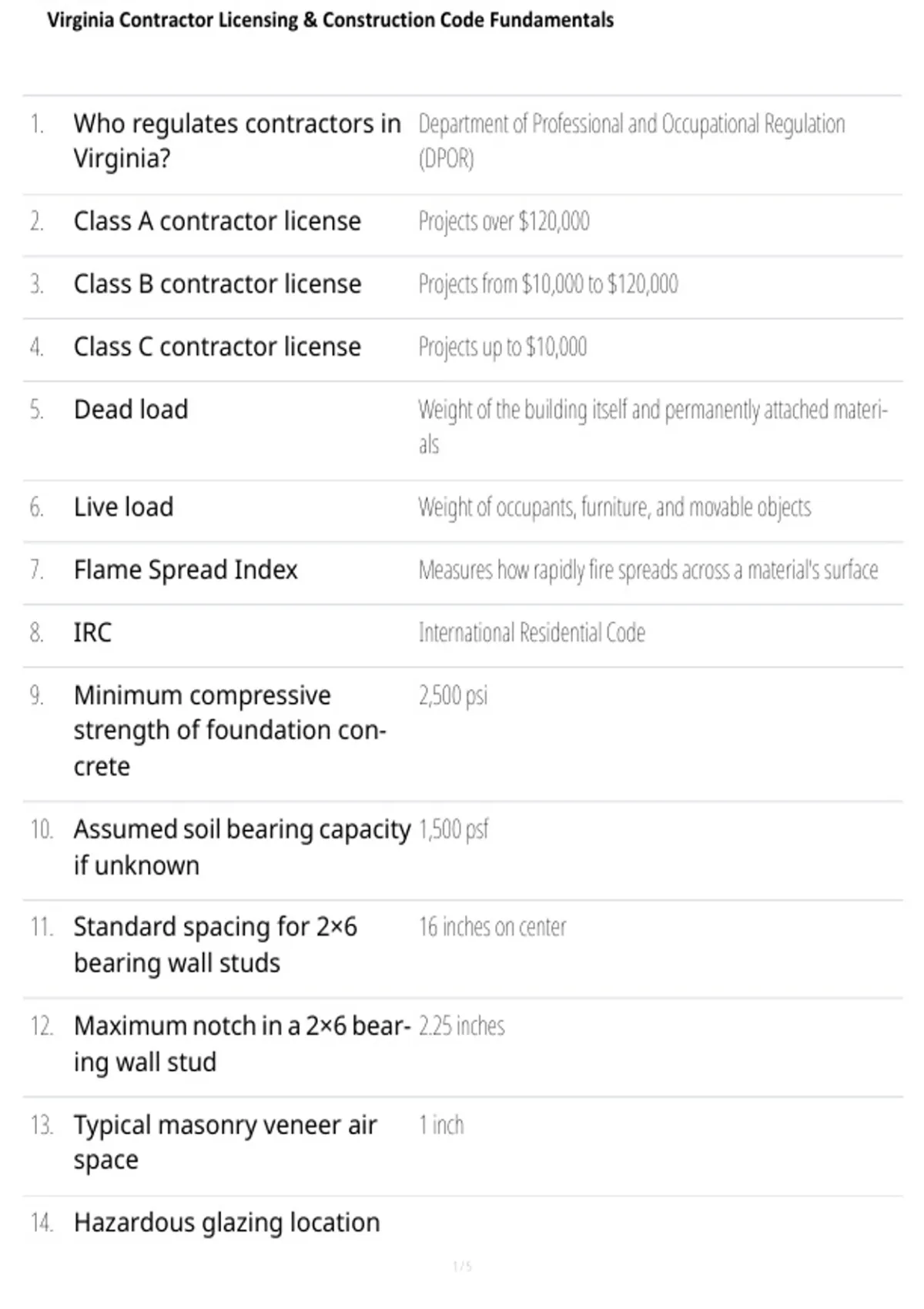Click the 'Hazardous glazing location' term
This screenshot has height=1309, width=924.
click(226, 1223)
